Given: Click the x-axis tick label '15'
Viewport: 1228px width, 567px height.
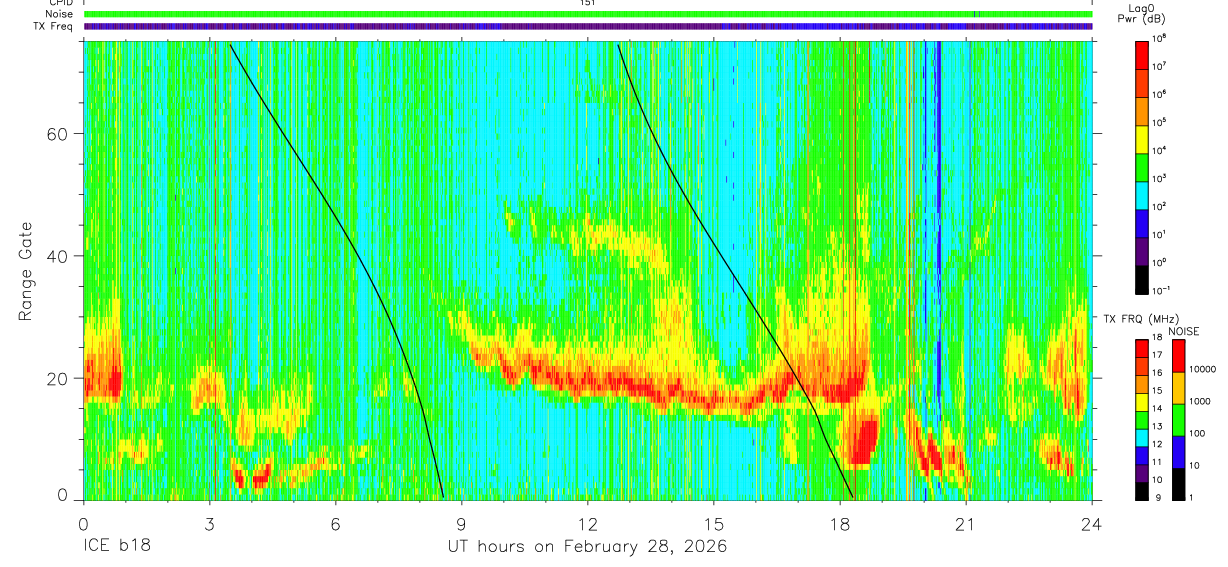Looking at the screenshot, I should 714,523.
